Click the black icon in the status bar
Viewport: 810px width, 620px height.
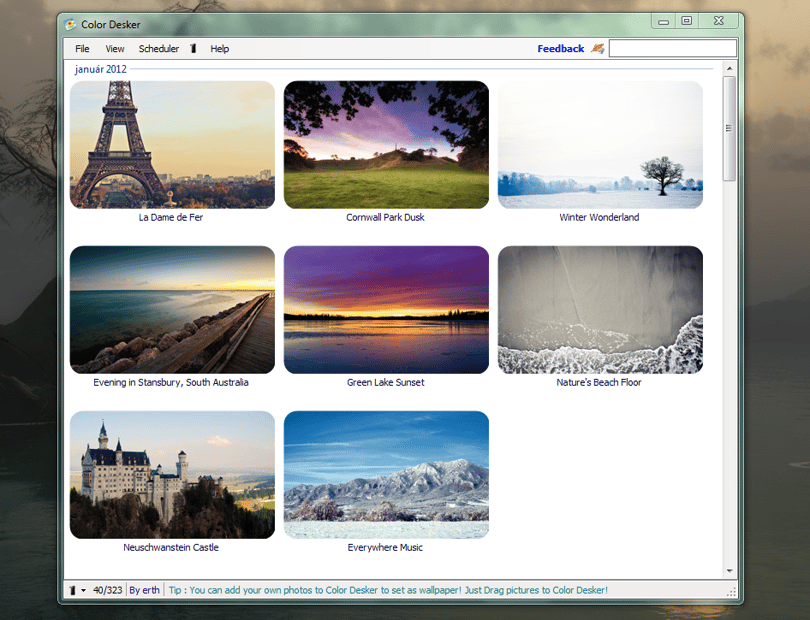point(73,590)
